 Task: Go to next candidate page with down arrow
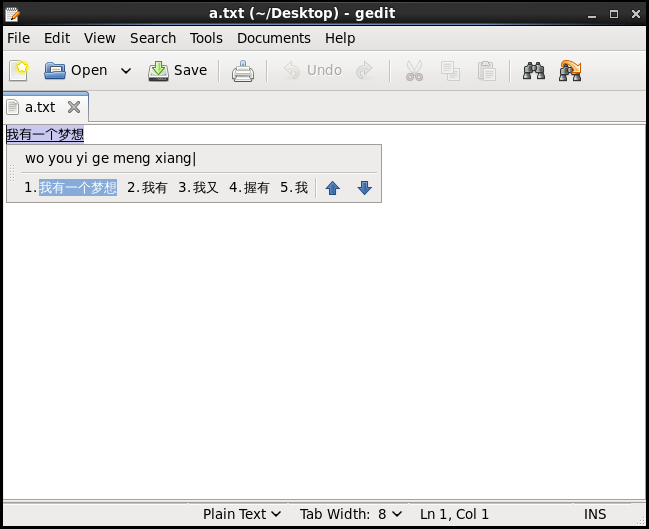click(x=364, y=188)
